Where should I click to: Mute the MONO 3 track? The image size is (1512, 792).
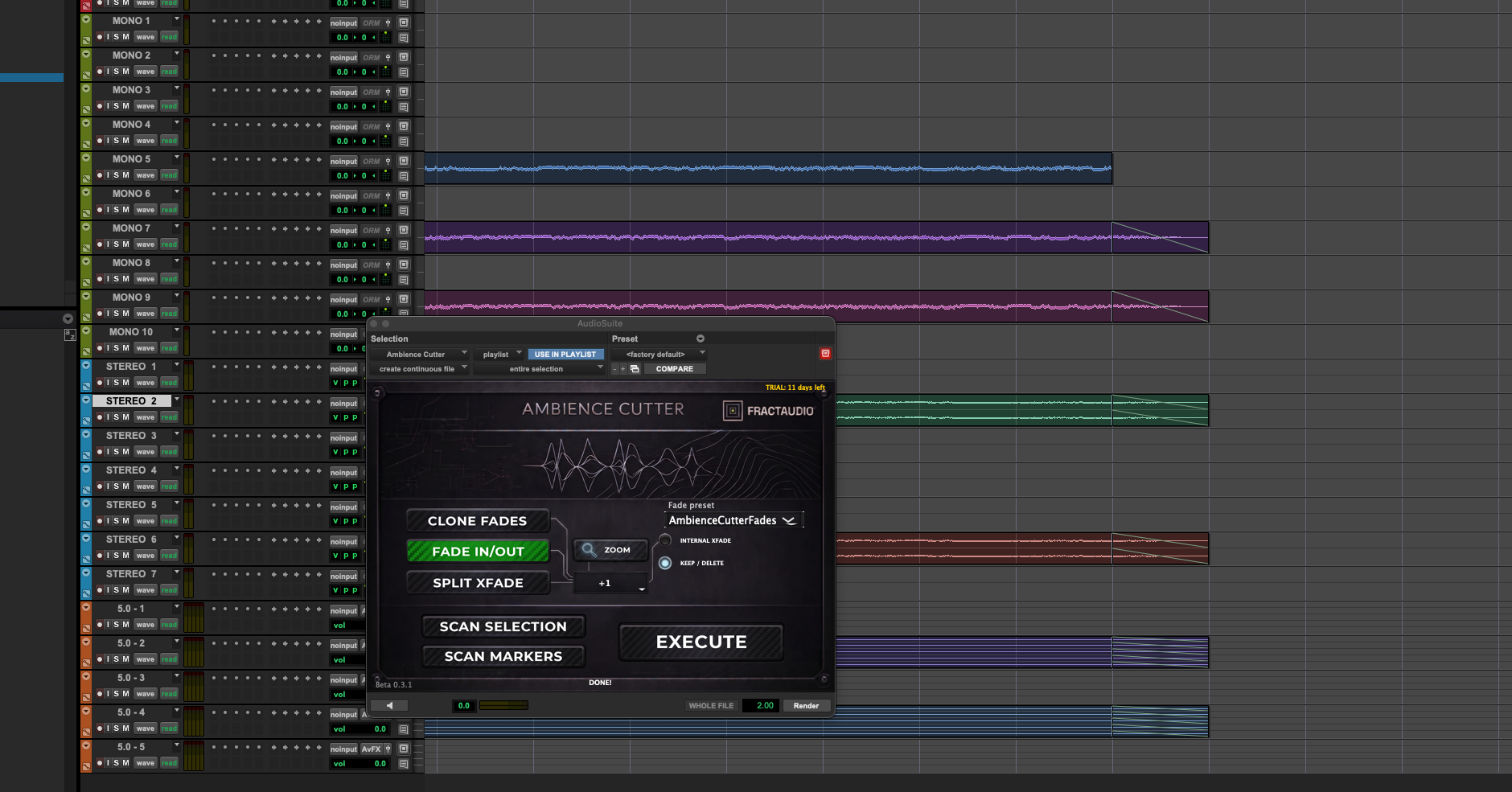(x=125, y=106)
